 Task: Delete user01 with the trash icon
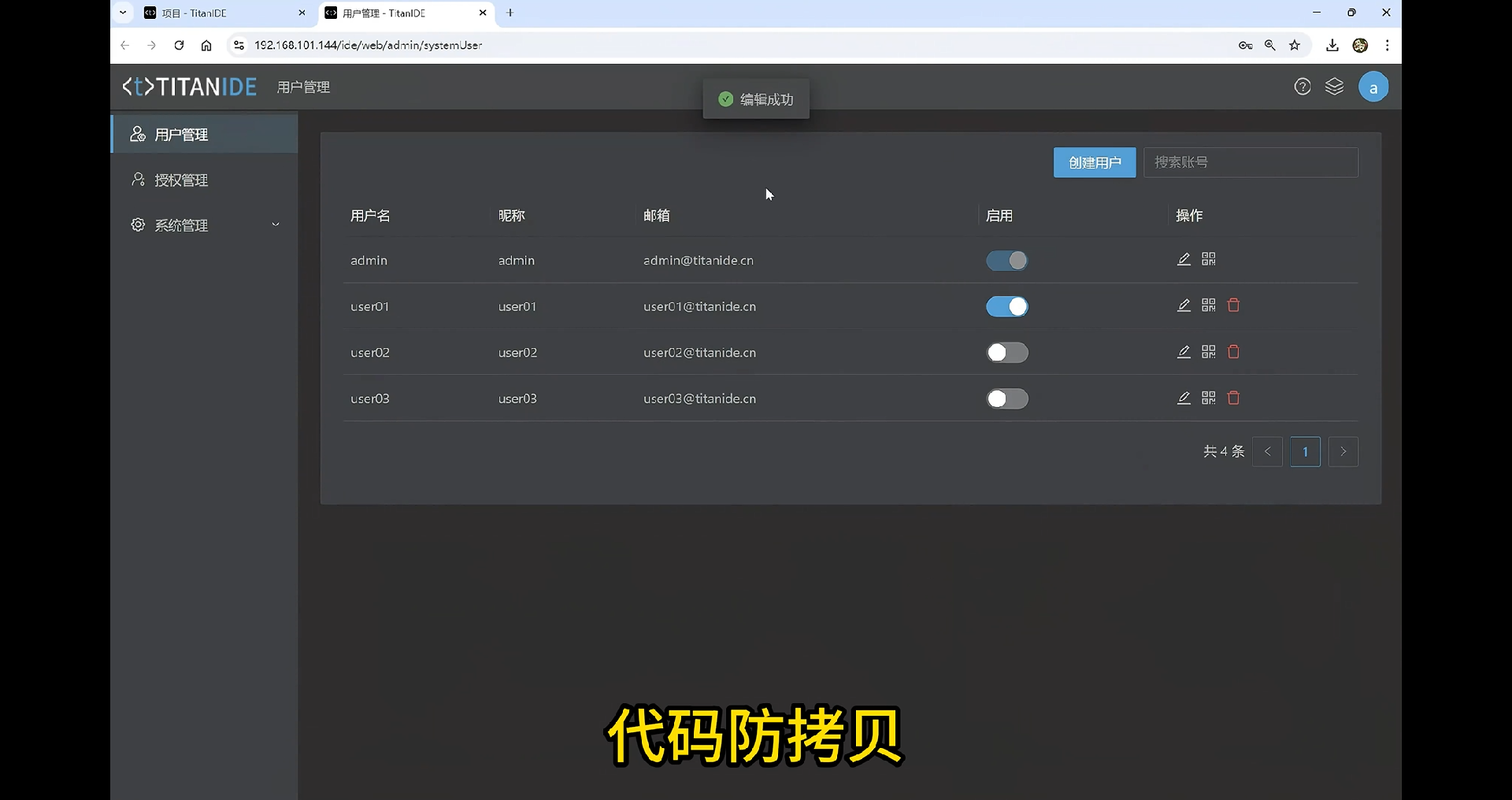(1234, 306)
